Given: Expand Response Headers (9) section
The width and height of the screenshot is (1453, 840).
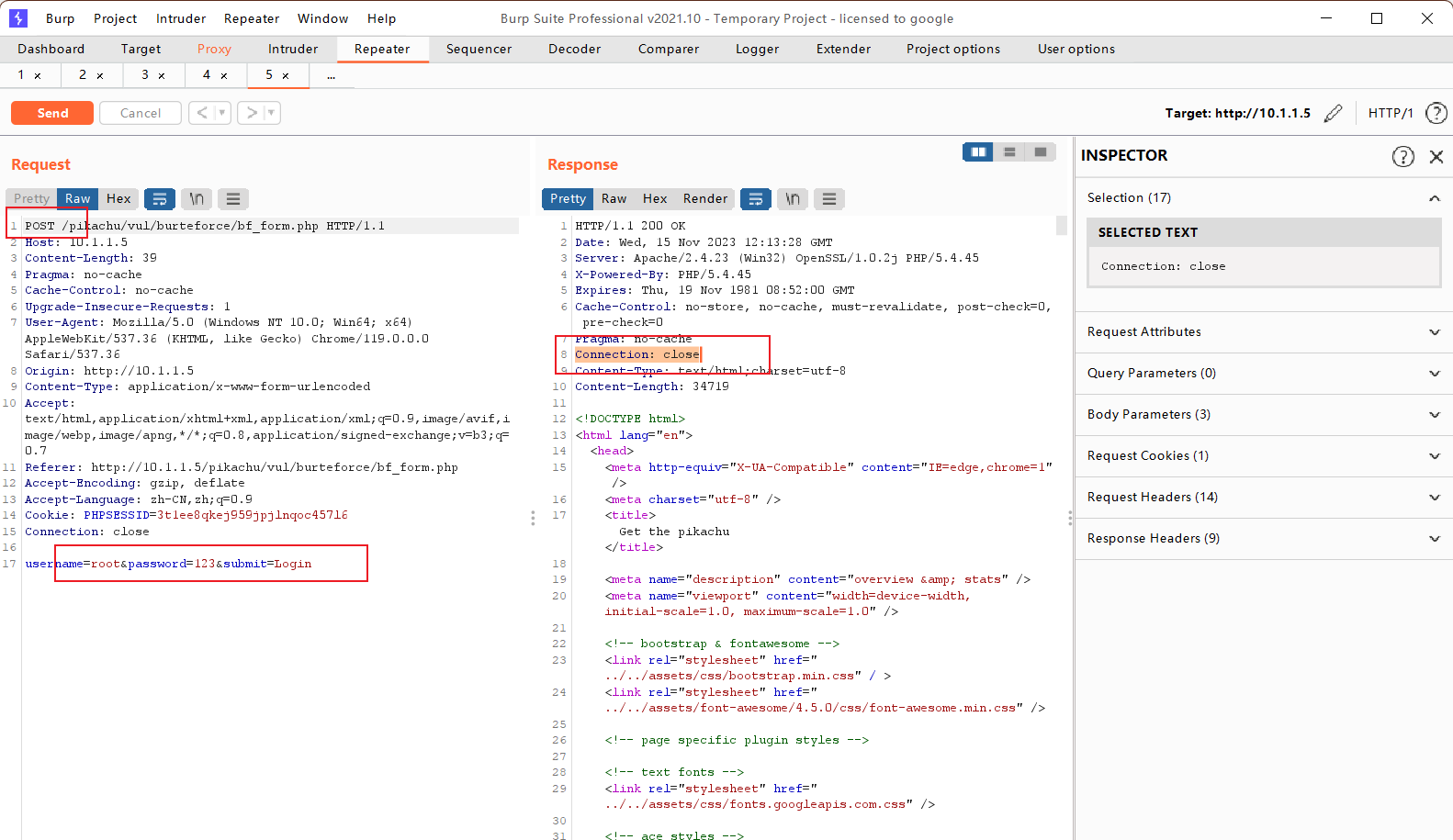Looking at the screenshot, I should point(1435,539).
